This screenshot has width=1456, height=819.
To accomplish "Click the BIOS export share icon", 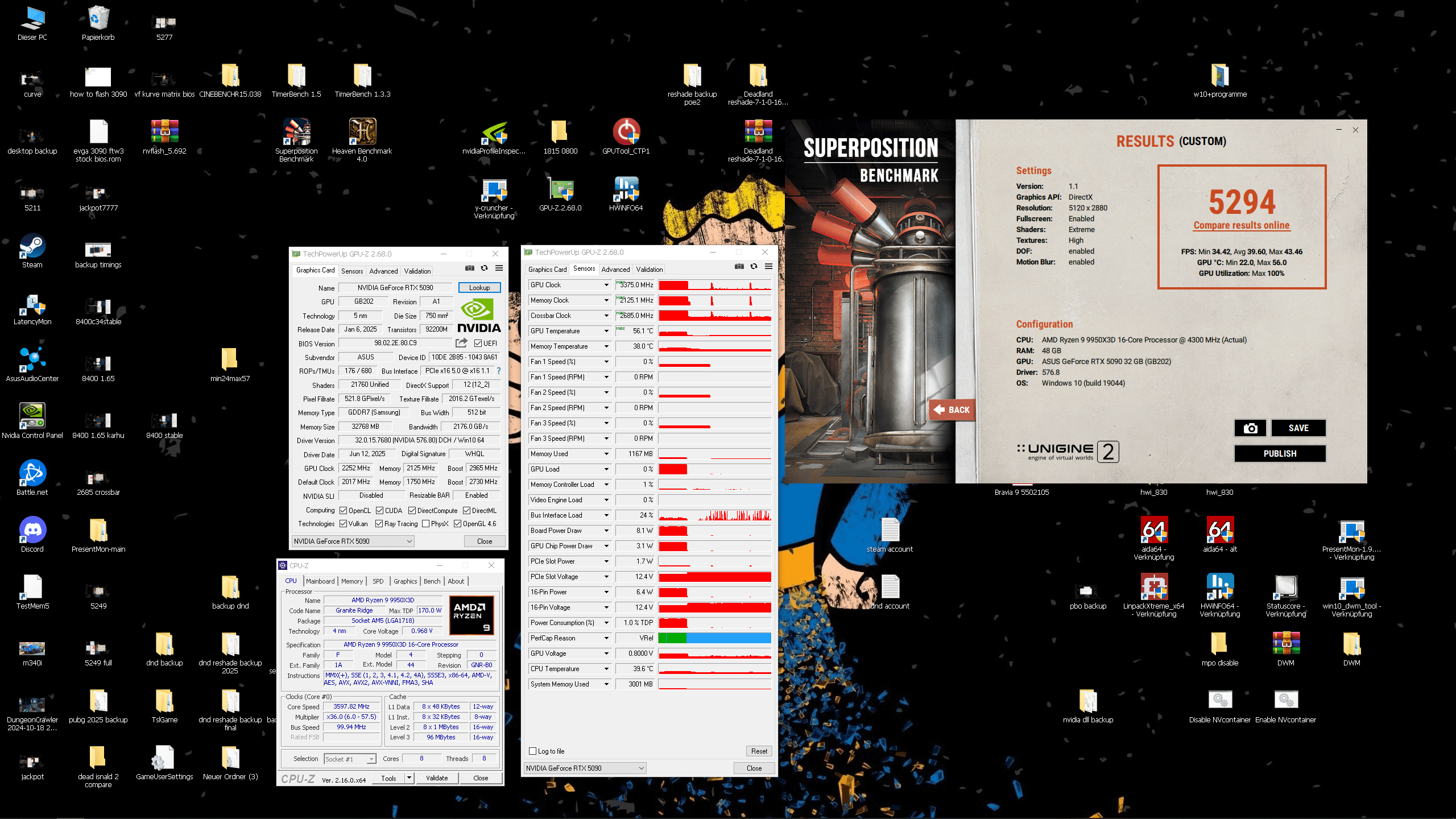I will click(x=461, y=343).
